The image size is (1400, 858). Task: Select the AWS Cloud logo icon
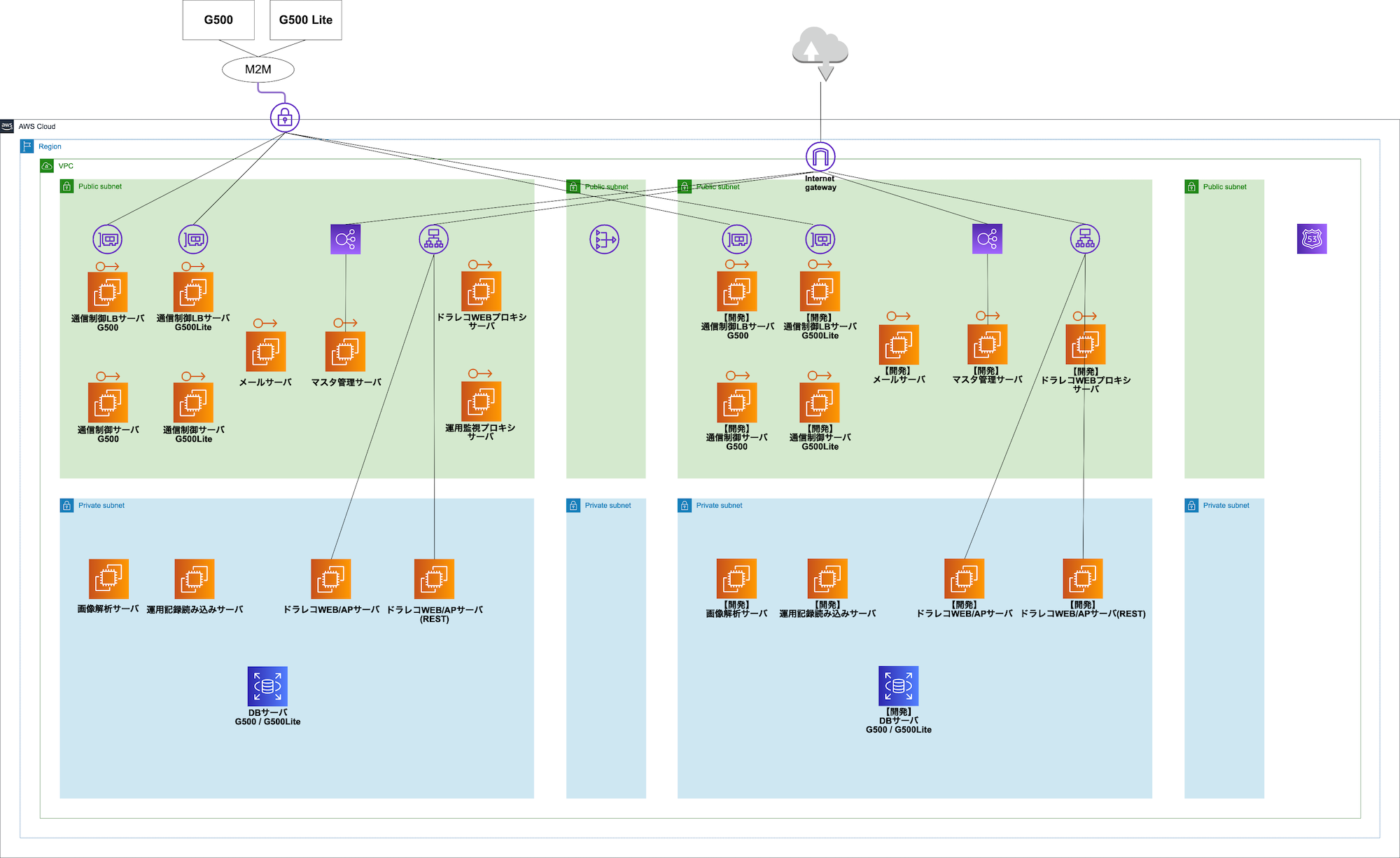[x=7, y=126]
